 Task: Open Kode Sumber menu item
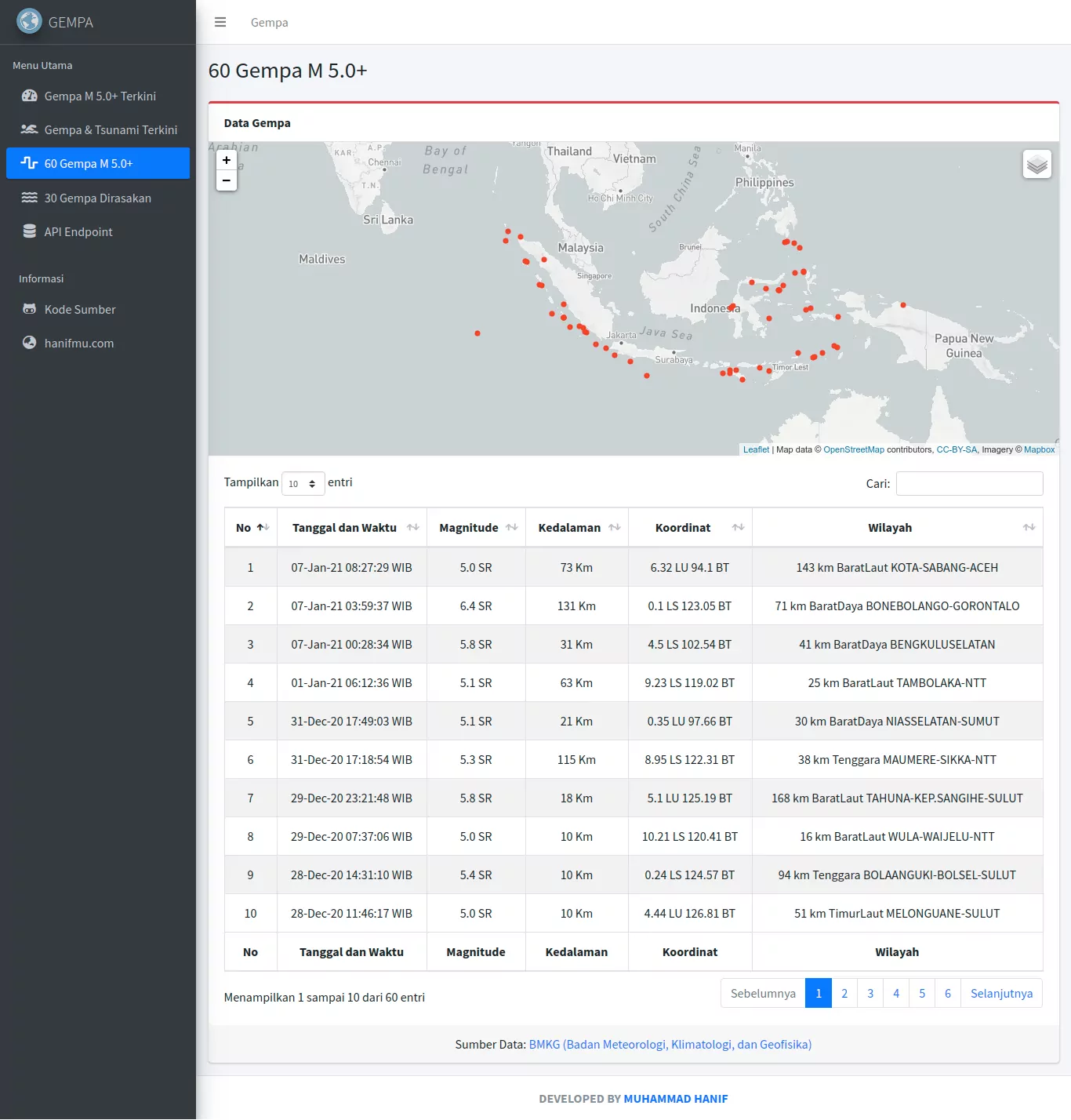pos(98,309)
